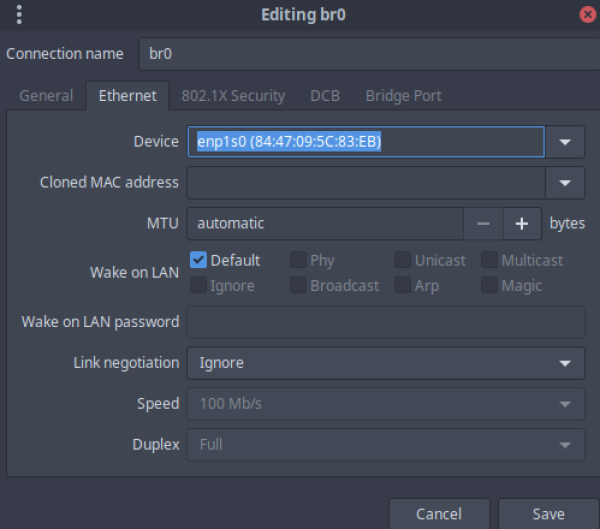
Task: Switch to the General tab
Action: (46, 96)
